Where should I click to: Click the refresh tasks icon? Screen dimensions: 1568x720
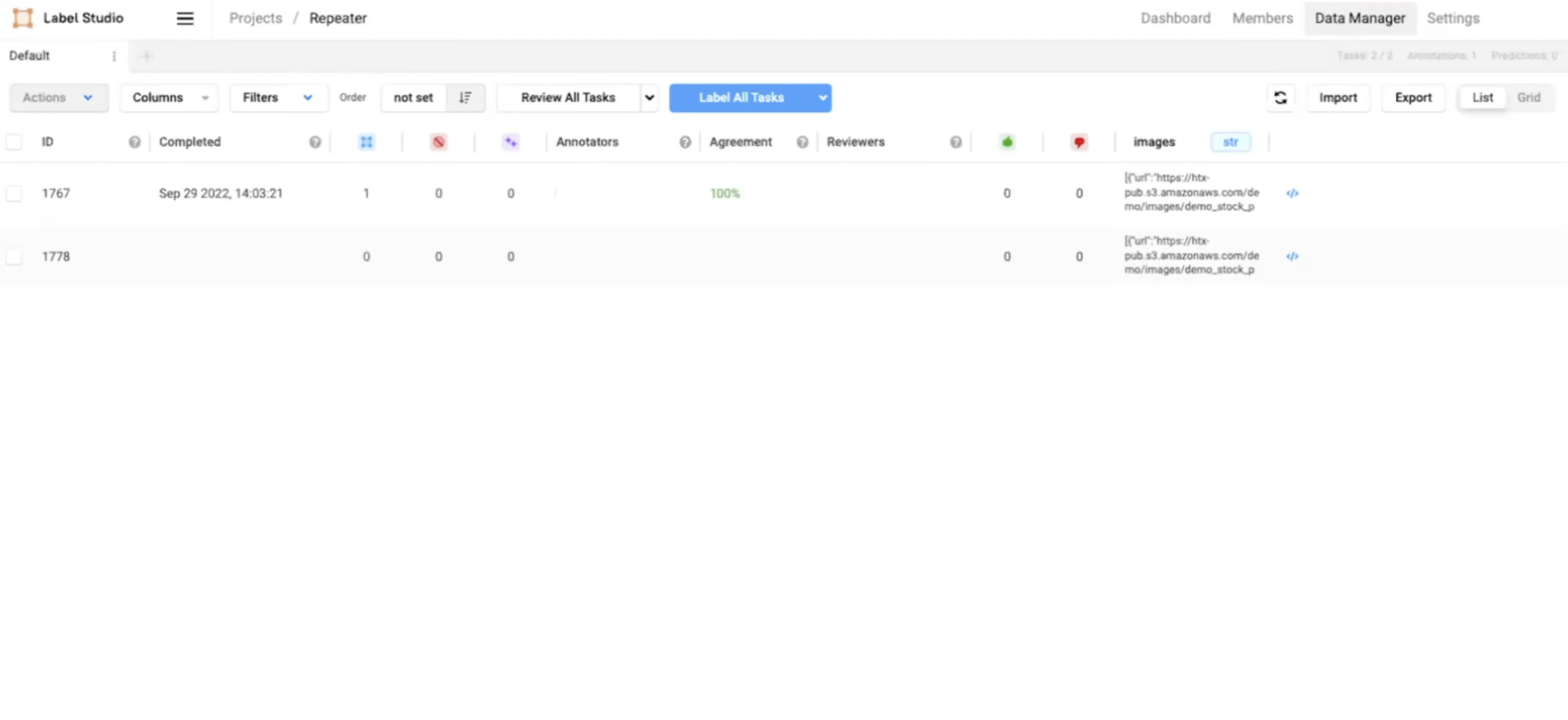[x=1281, y=97]
